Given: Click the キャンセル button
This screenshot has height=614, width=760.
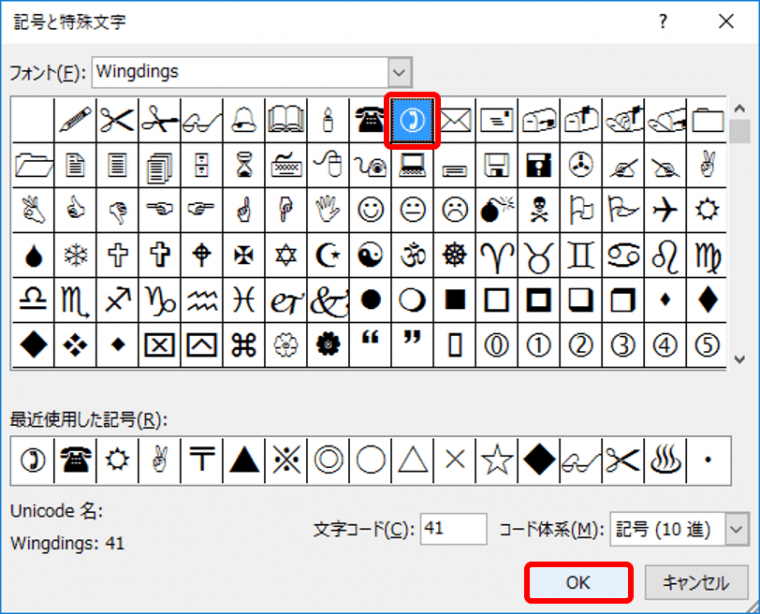Looking at the screenshot, I should (696, 583).
